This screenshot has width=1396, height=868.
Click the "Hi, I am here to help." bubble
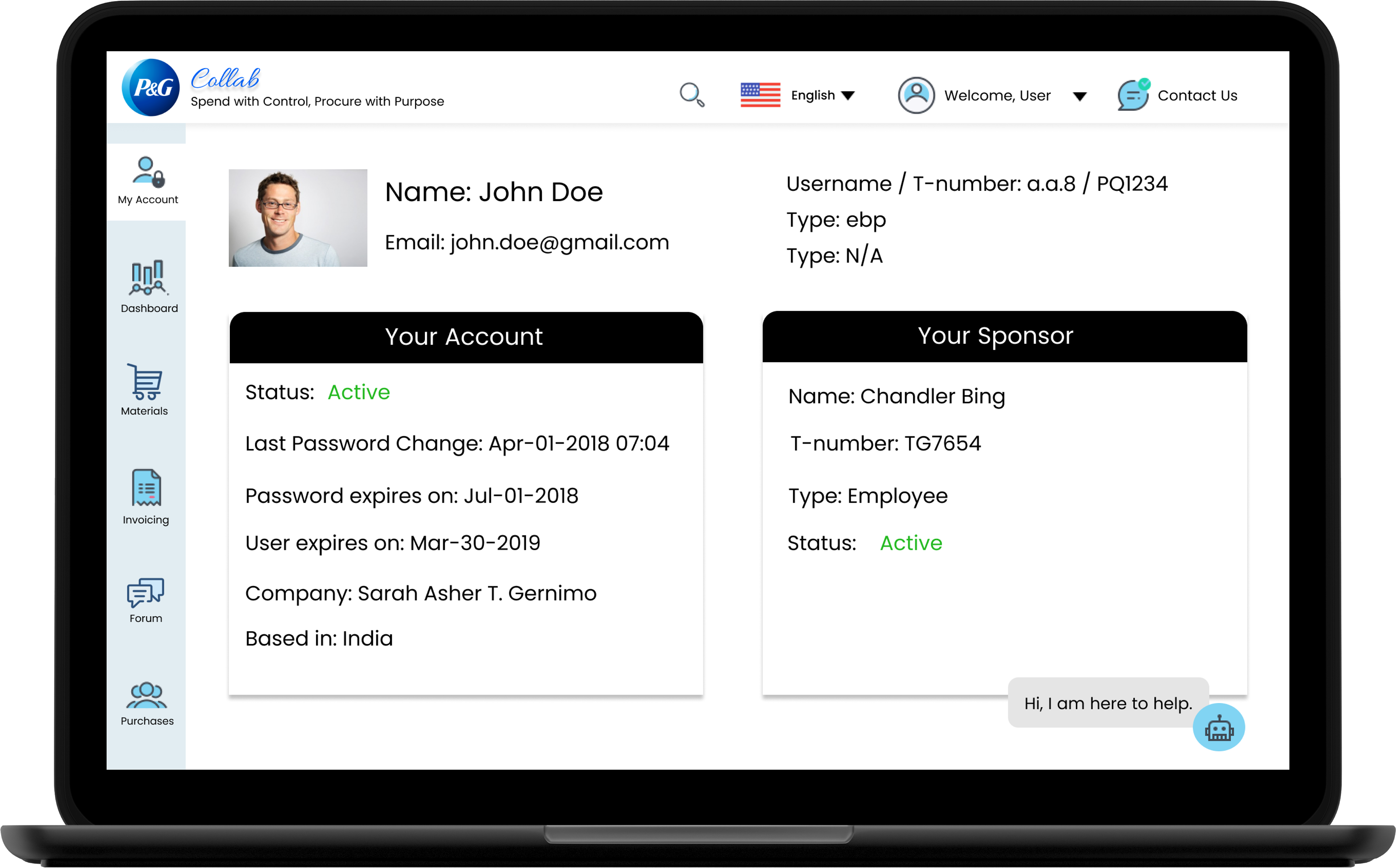point(1108,703)
